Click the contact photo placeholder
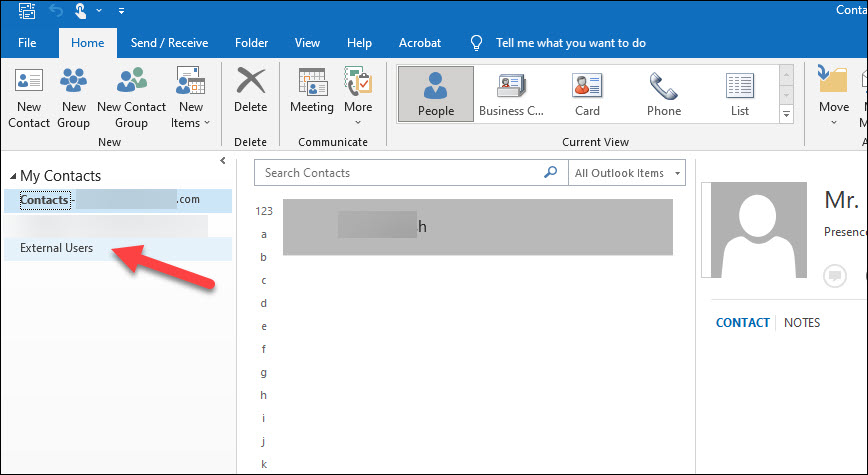Screen dimensions: 868x475 pos(758,230)
